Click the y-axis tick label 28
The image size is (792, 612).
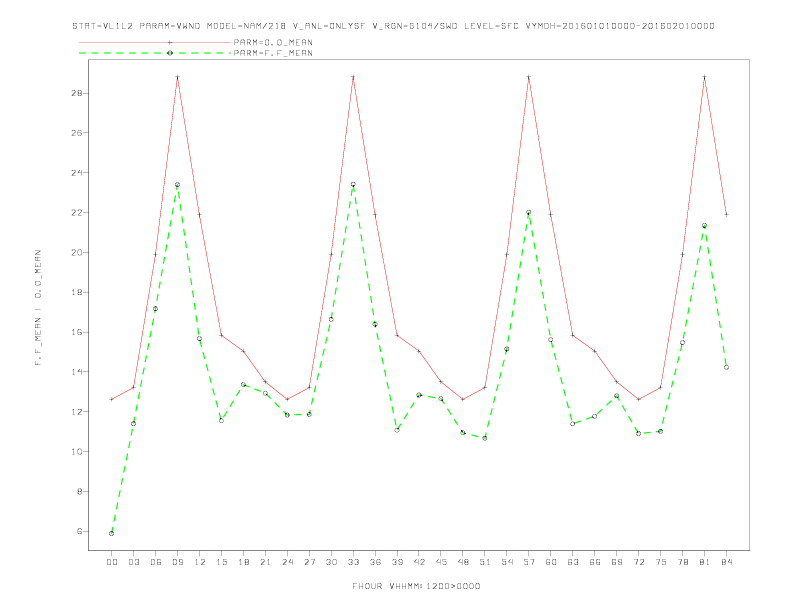tap(78, 93)
